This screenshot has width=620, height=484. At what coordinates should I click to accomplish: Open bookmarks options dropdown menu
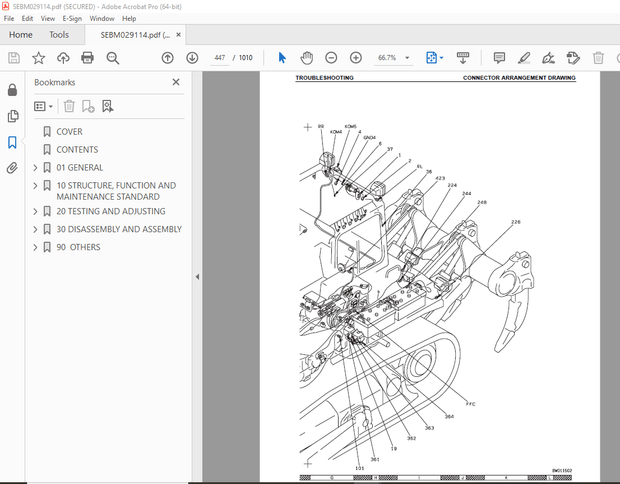tap(43, 106)
